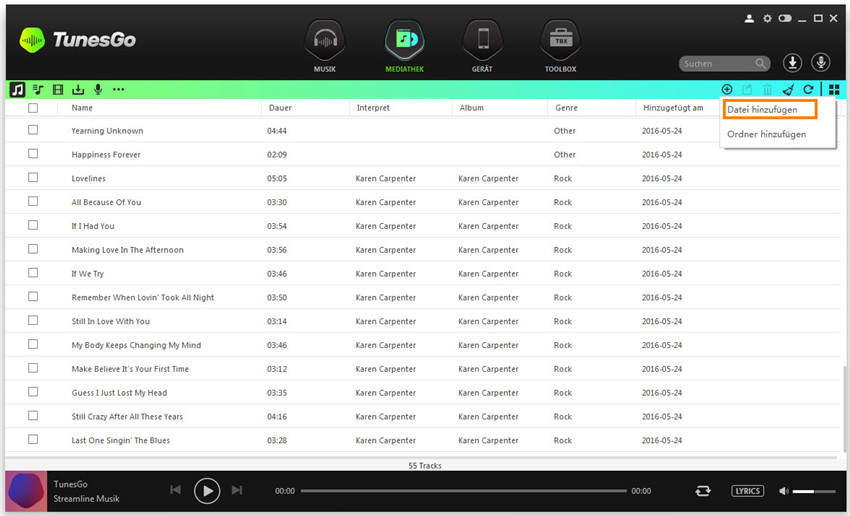Click the cleanup broom icon
The width and height of the screenshot is (850, 516).
coord(788,89)
